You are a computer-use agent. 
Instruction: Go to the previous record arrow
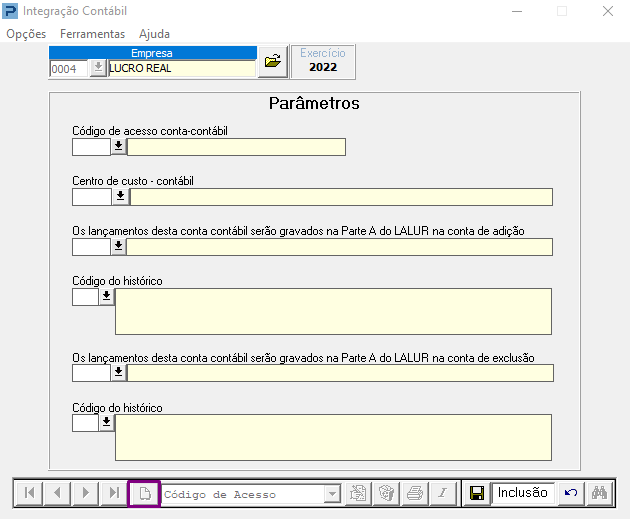(57, 493)
